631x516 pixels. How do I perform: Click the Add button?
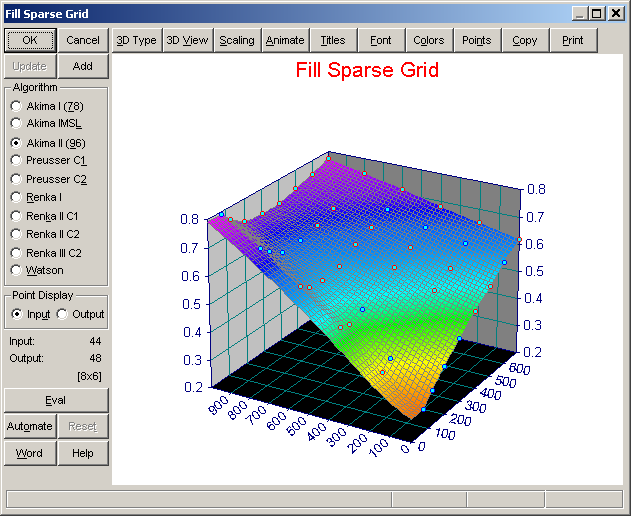pyautogui.click(x=83, y=66)
